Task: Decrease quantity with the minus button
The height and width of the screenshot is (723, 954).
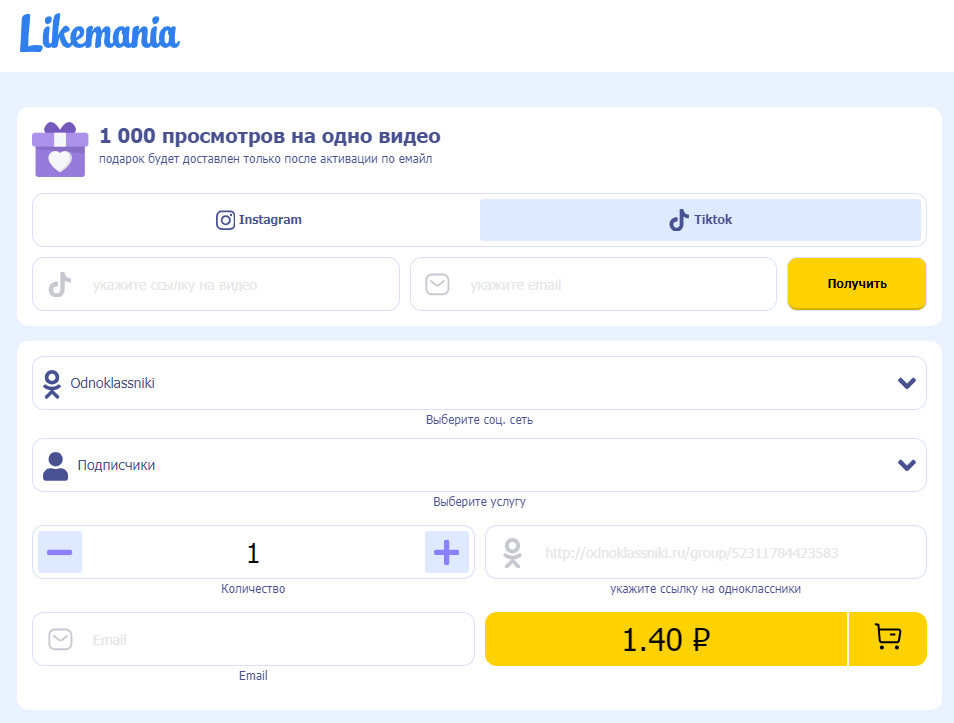Action: (60, 552)
